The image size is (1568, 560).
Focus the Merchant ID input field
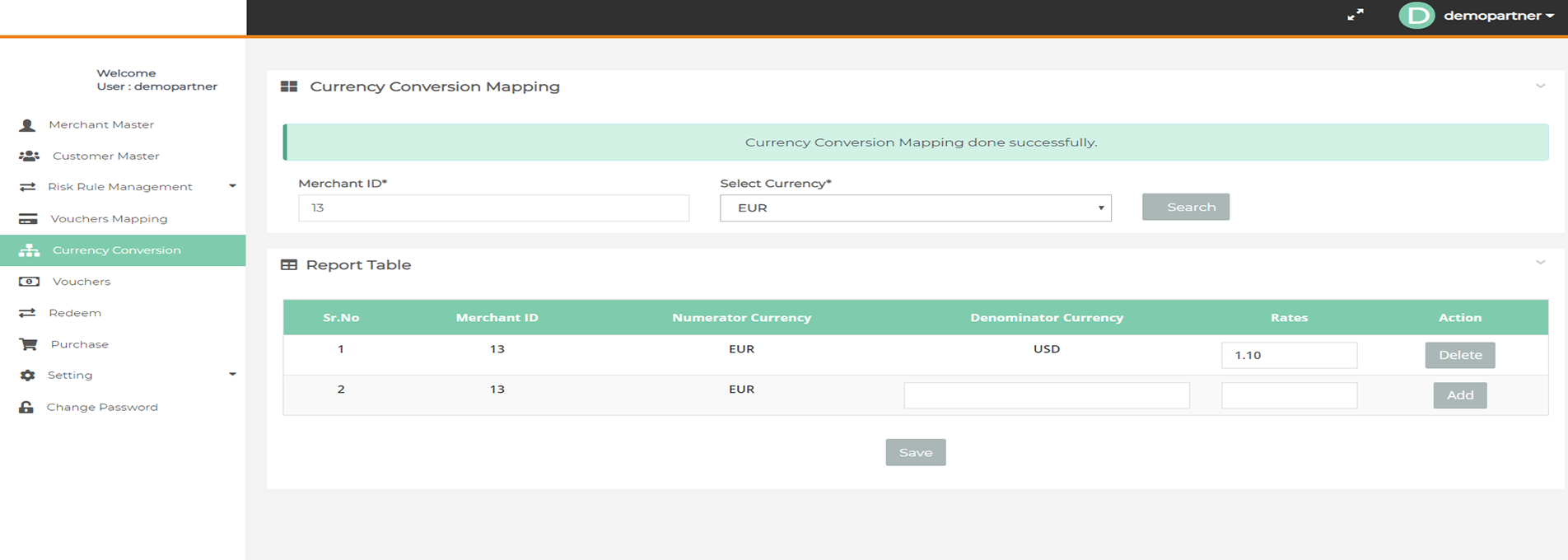[493, 208]
